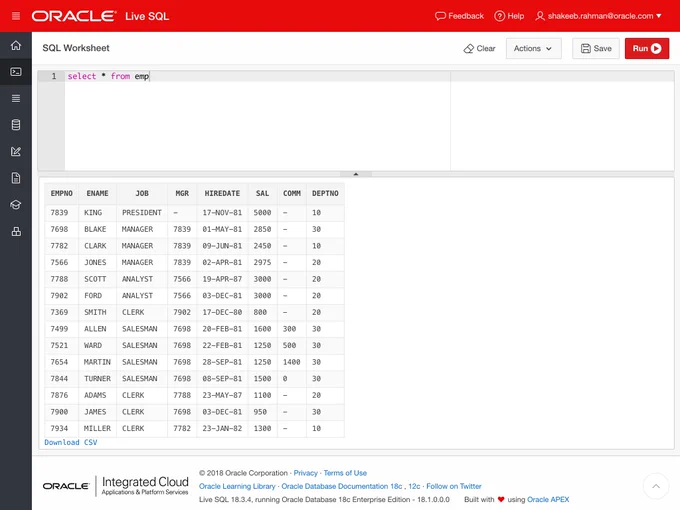Open the hamburger navigation menu
This screenshot has height=510, width=680.
[x=16, y=16]
